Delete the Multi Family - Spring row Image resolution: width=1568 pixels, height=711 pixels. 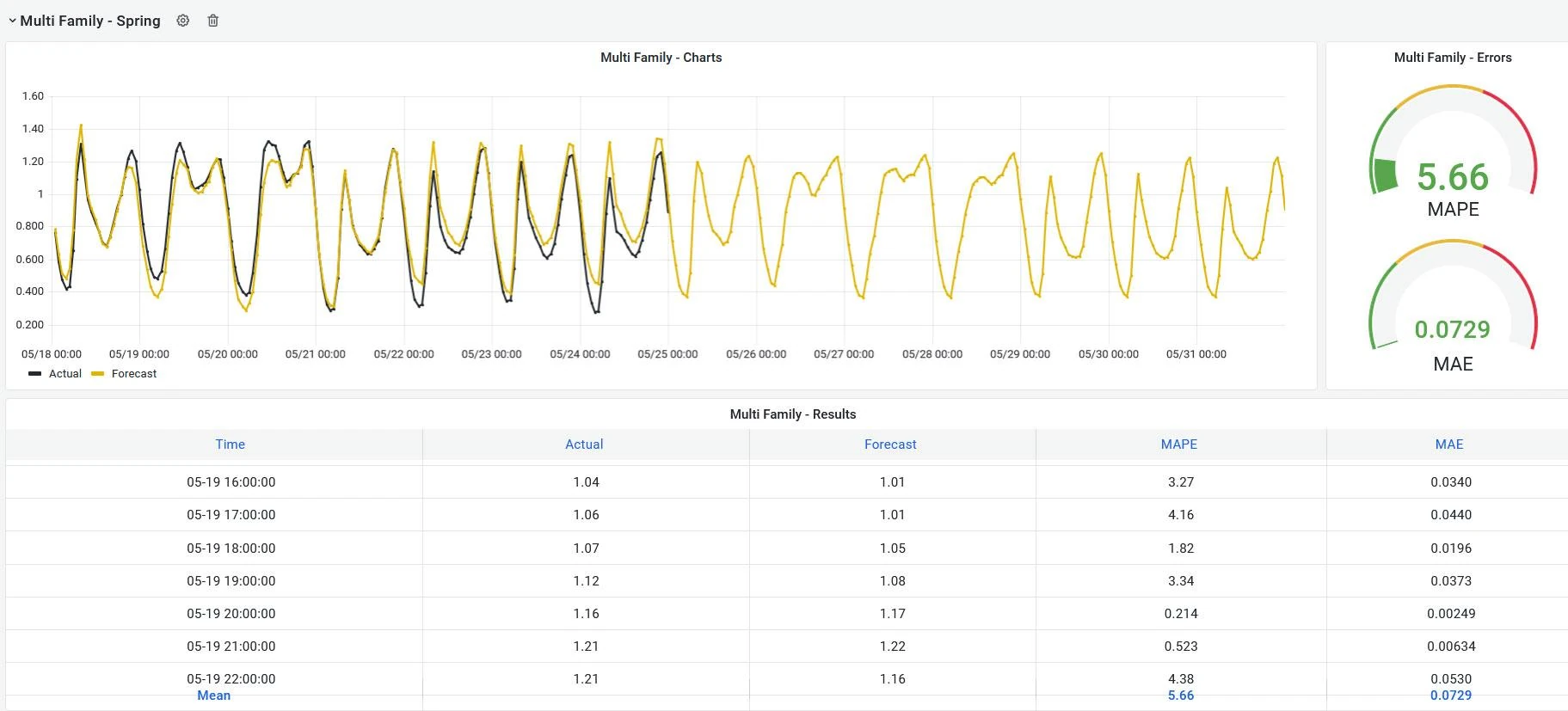coord(213,21)
